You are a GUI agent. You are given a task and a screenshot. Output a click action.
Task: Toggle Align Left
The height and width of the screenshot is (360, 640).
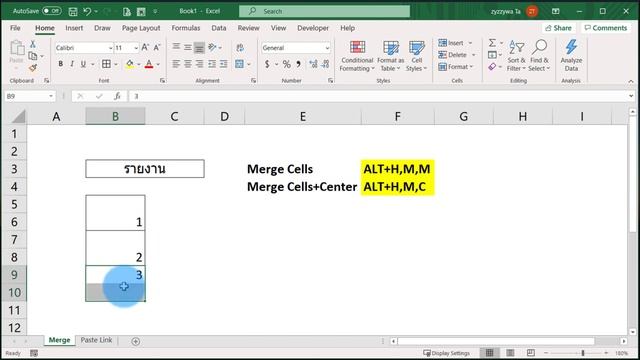point(176,64)
